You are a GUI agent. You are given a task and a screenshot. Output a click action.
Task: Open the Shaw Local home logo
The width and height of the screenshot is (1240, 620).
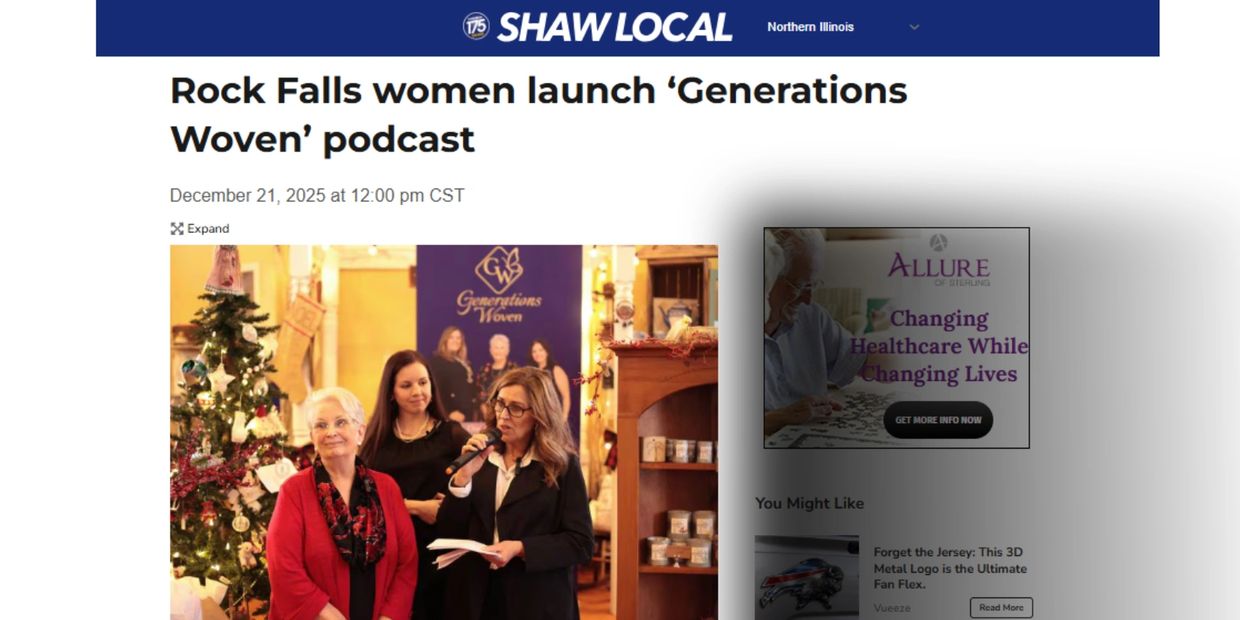point(598,27)
